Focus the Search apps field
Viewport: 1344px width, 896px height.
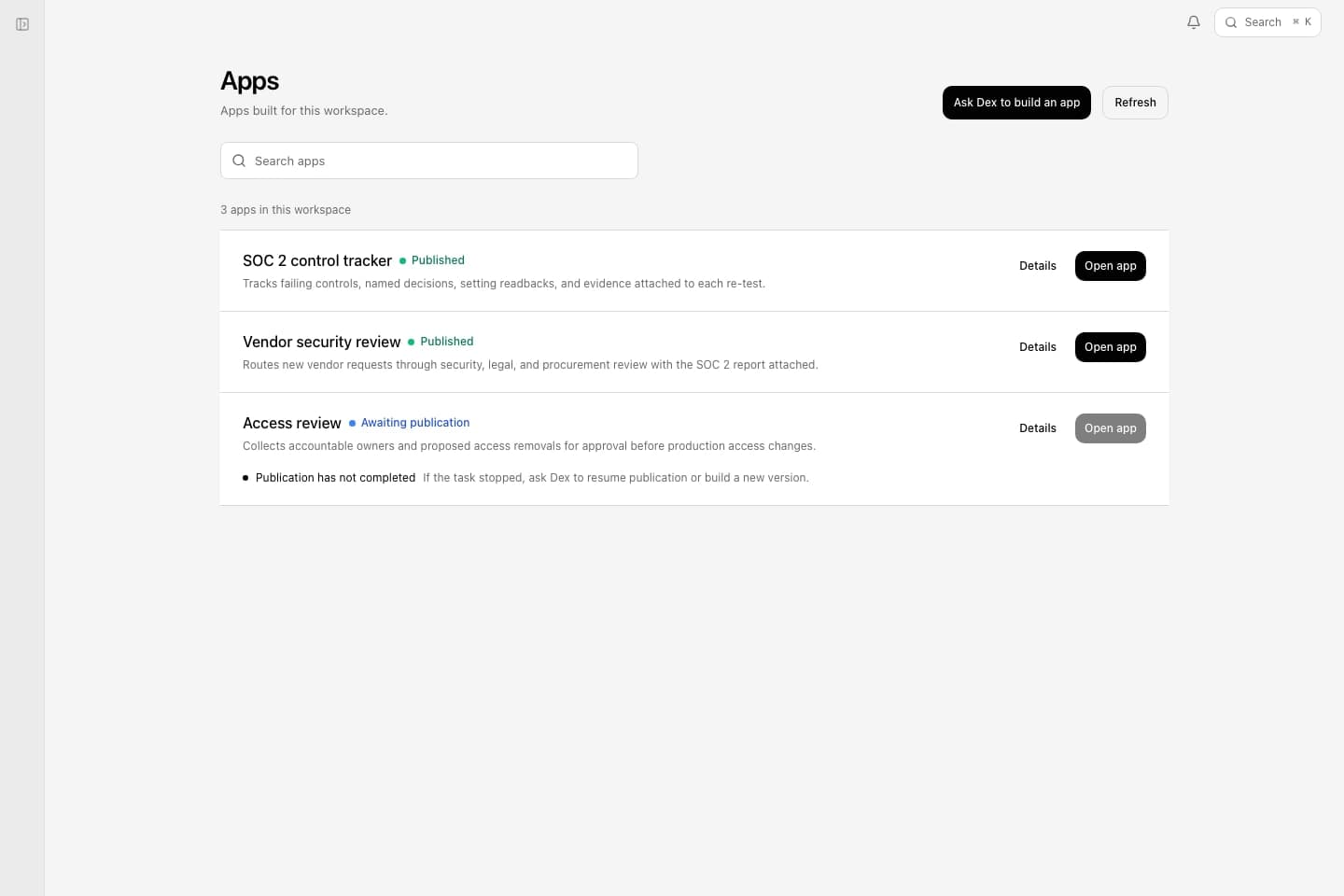[429, 161]
